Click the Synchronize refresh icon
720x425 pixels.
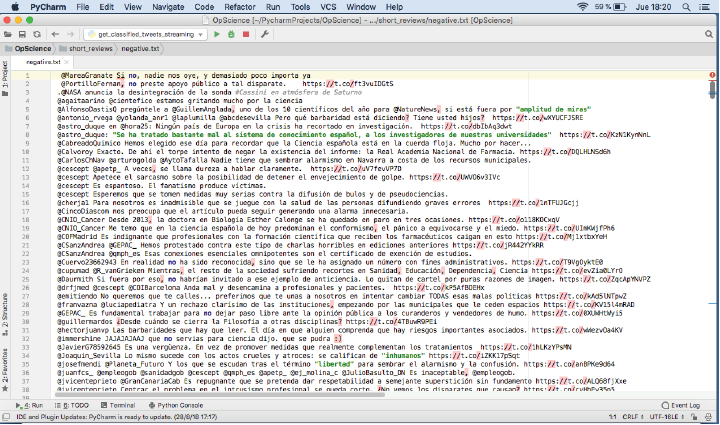pos(35,33)
